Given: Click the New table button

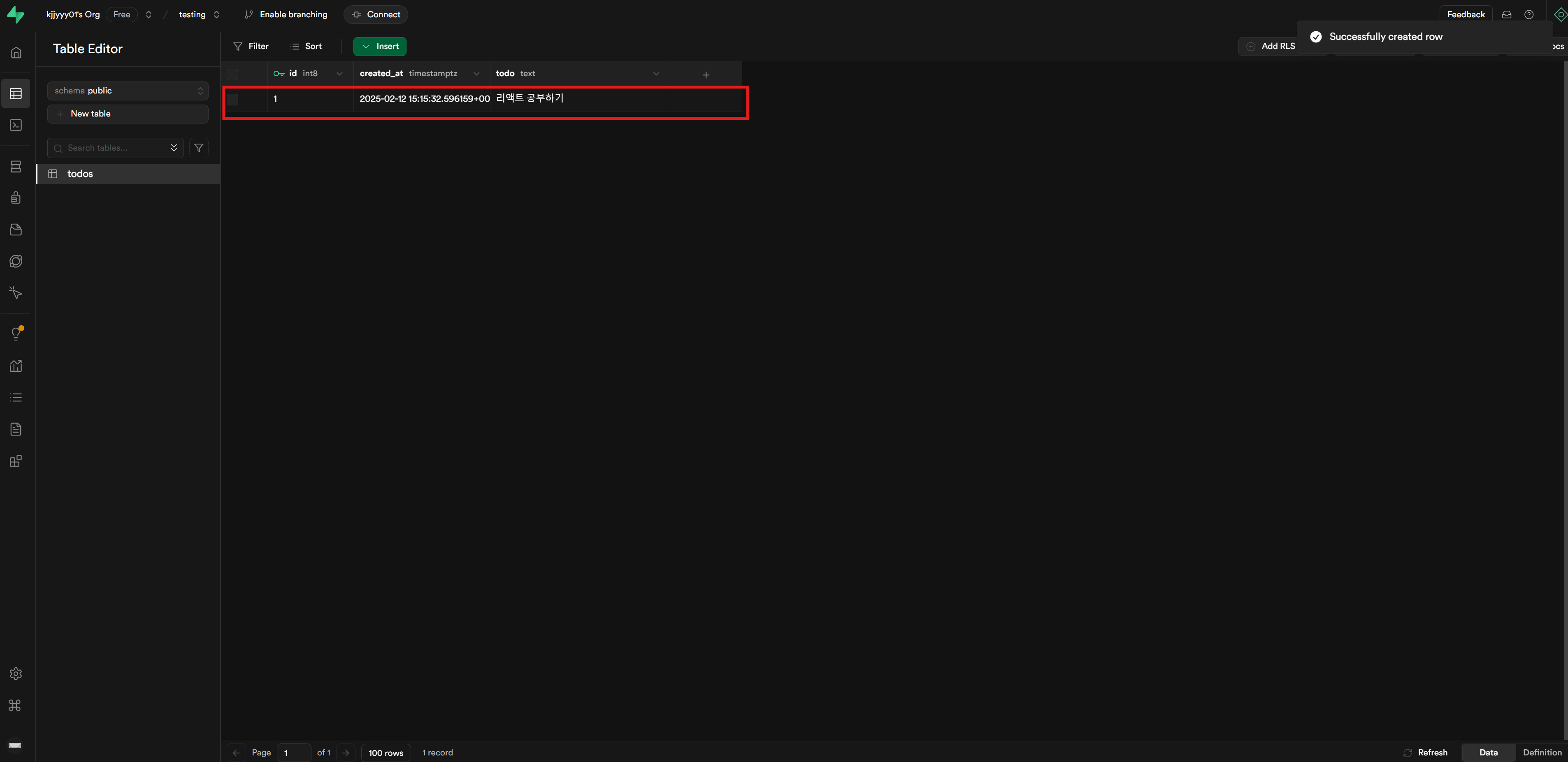Looking at the screenshot, I should coord(128,114).
